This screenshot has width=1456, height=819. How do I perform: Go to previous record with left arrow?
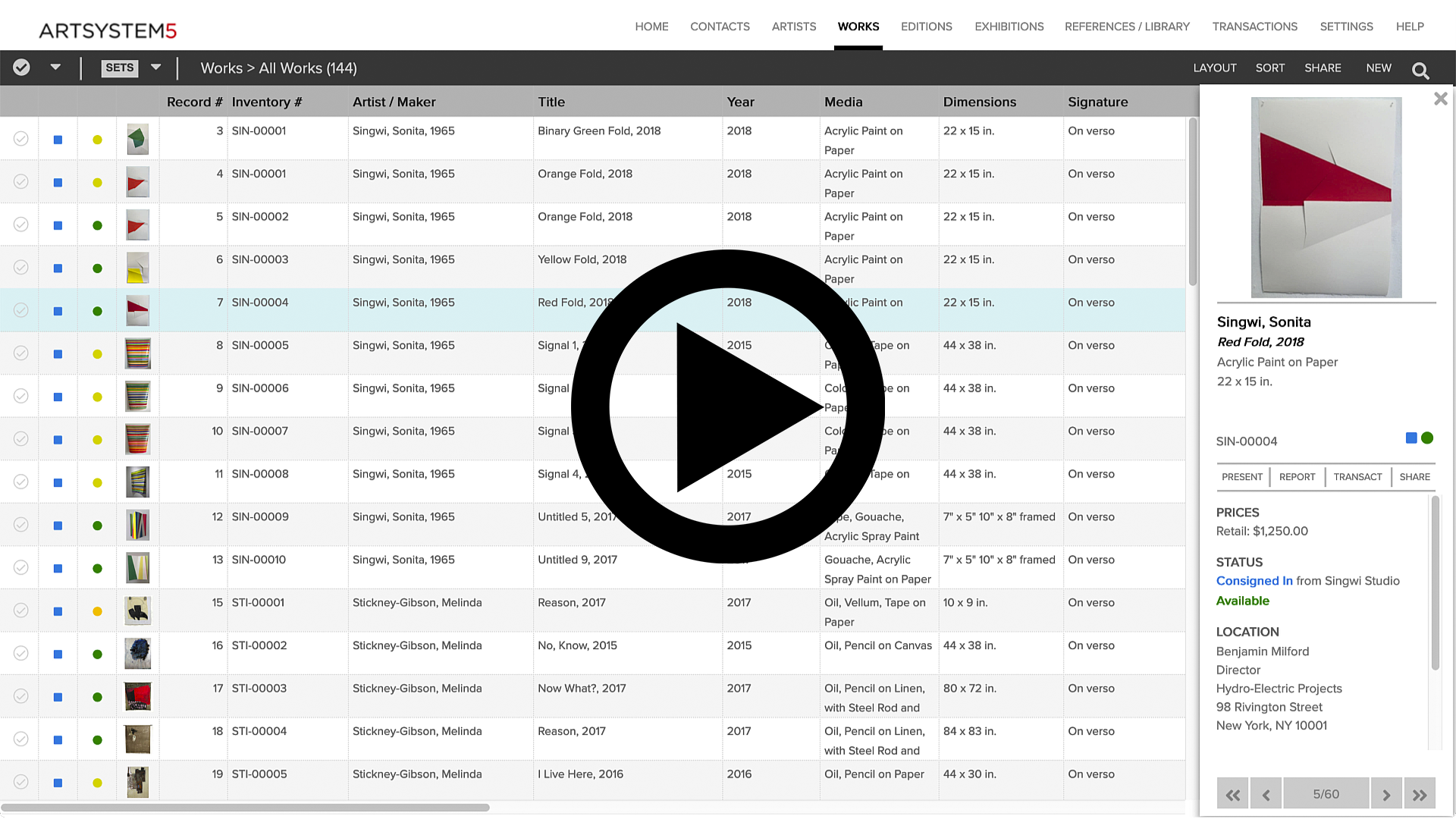click(1266, 793)
